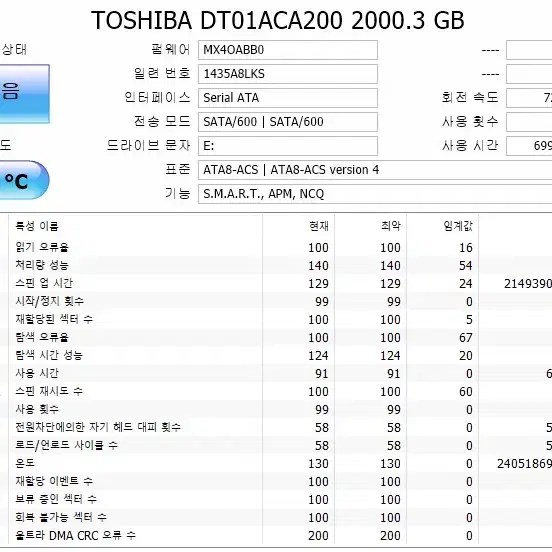Click threshold 16 in 읽기 오류율 row
Image resolution: width=552 pixels, height=552 pixels.
click(x=466, y=248)
